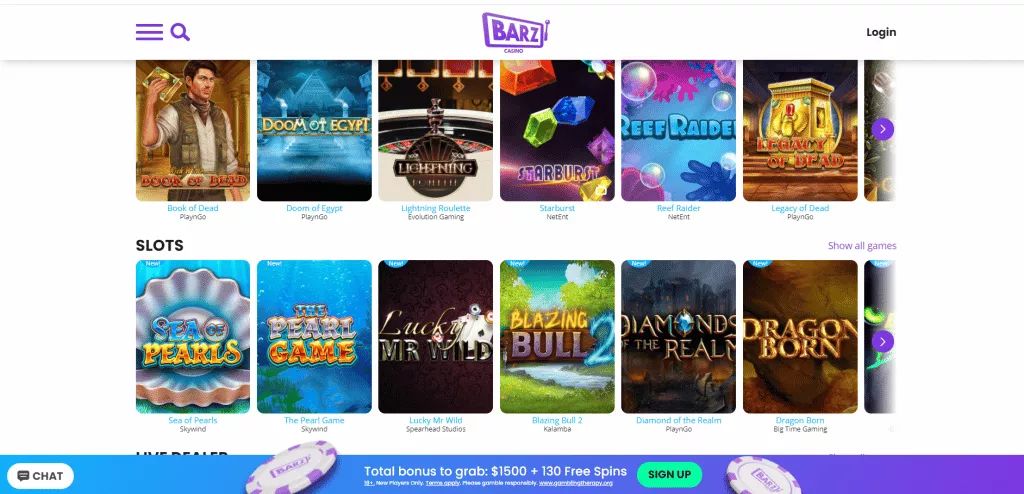Click the Blazing Bull 2 title link
The height and width of the screenshot is (494, 1024).
click(x=557, y=420)
